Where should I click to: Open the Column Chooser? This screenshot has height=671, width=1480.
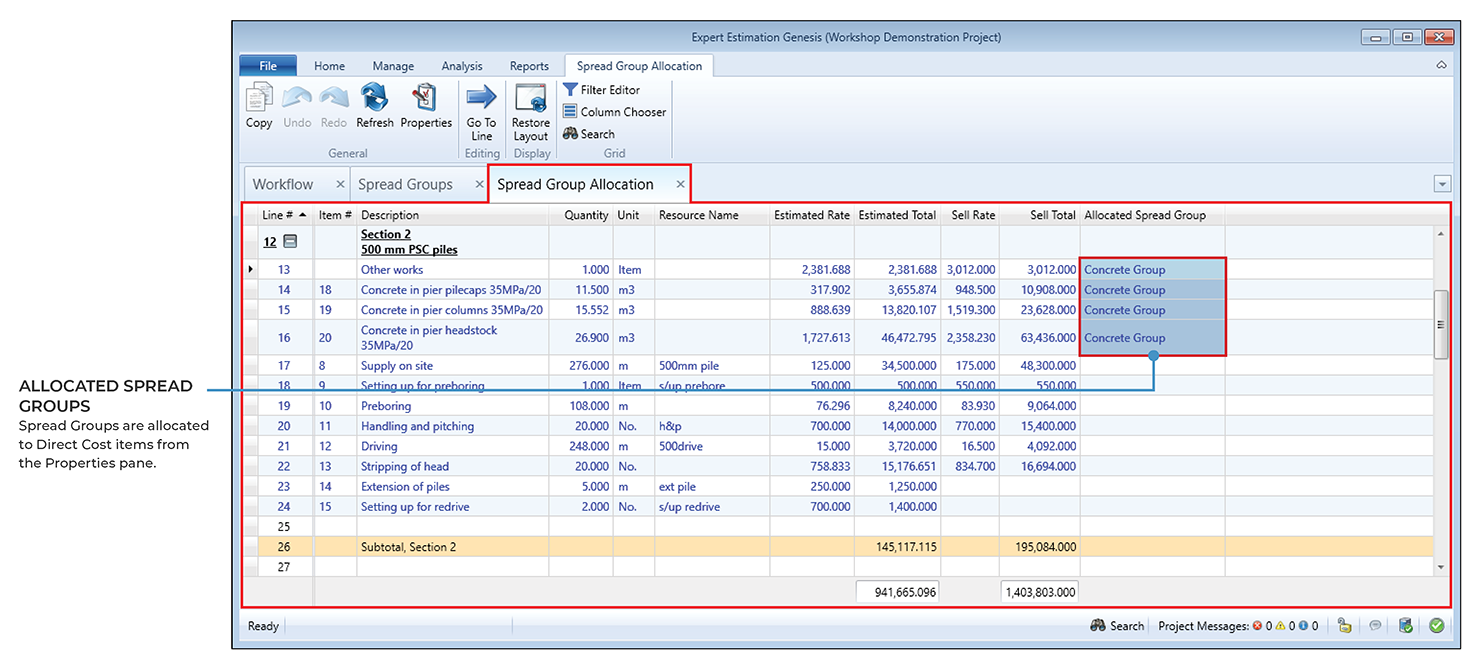tap(613, 112)
